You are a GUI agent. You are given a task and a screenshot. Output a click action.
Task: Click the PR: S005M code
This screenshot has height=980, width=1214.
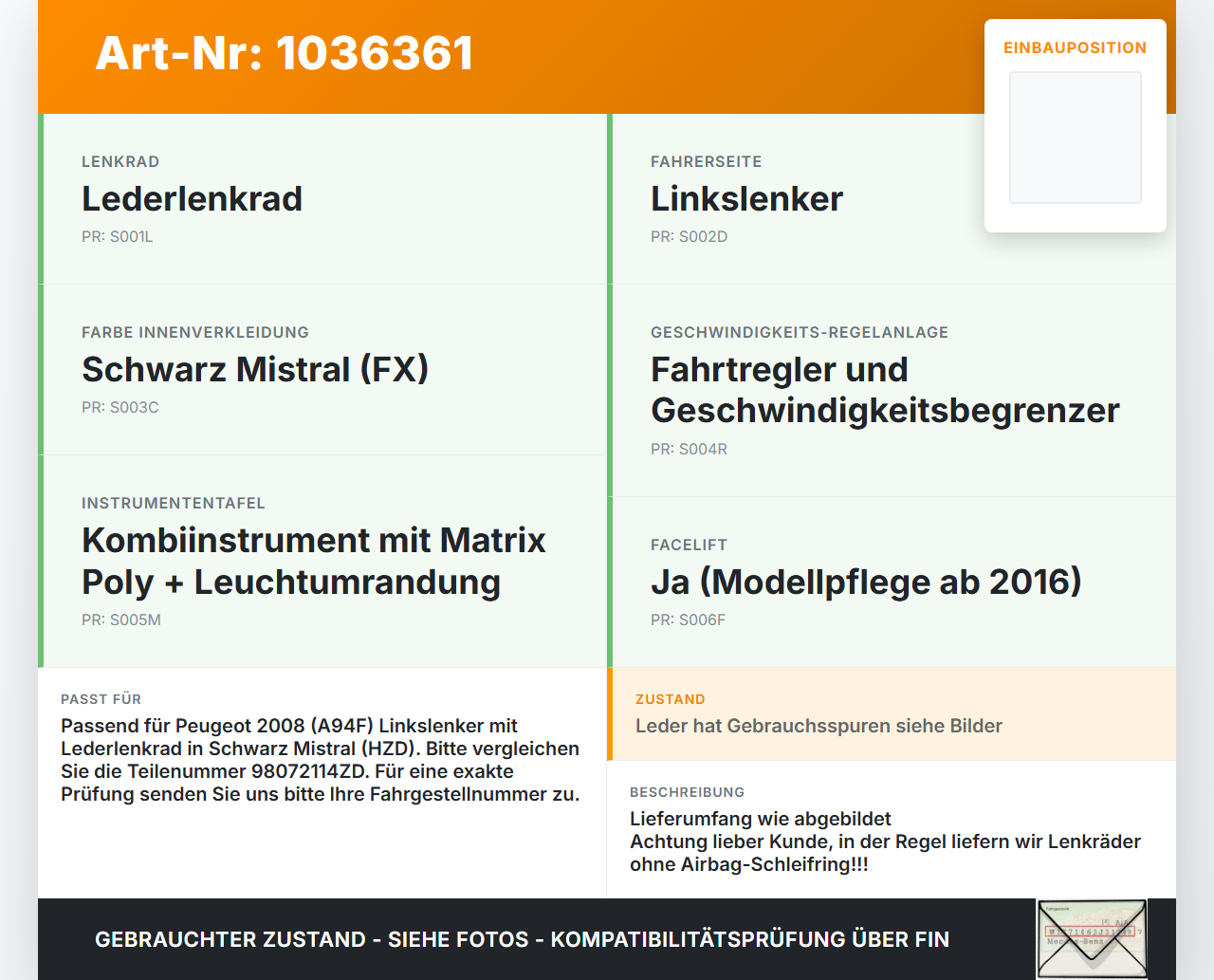pos(121,620)
